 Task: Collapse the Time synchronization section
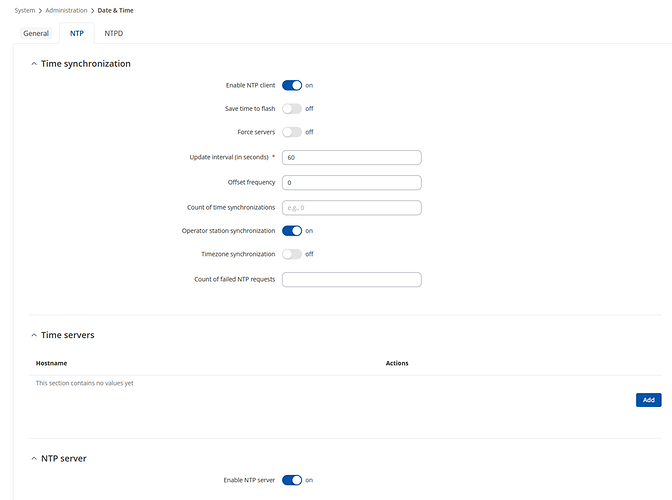point(33,64)
